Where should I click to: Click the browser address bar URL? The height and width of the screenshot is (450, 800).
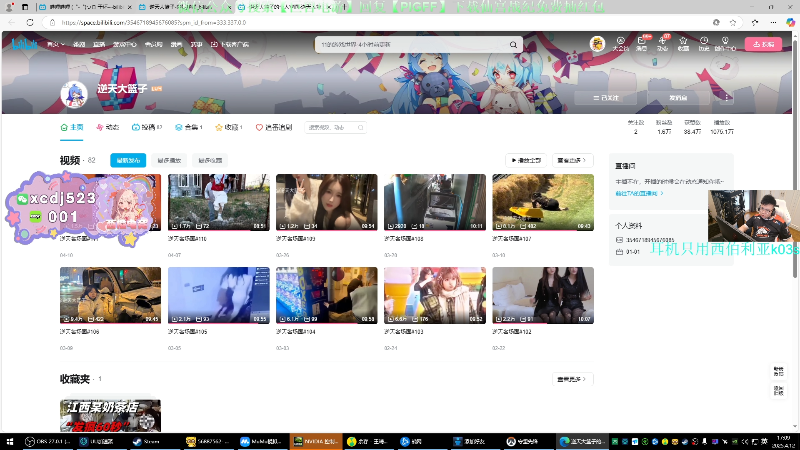tap(154, 22)
